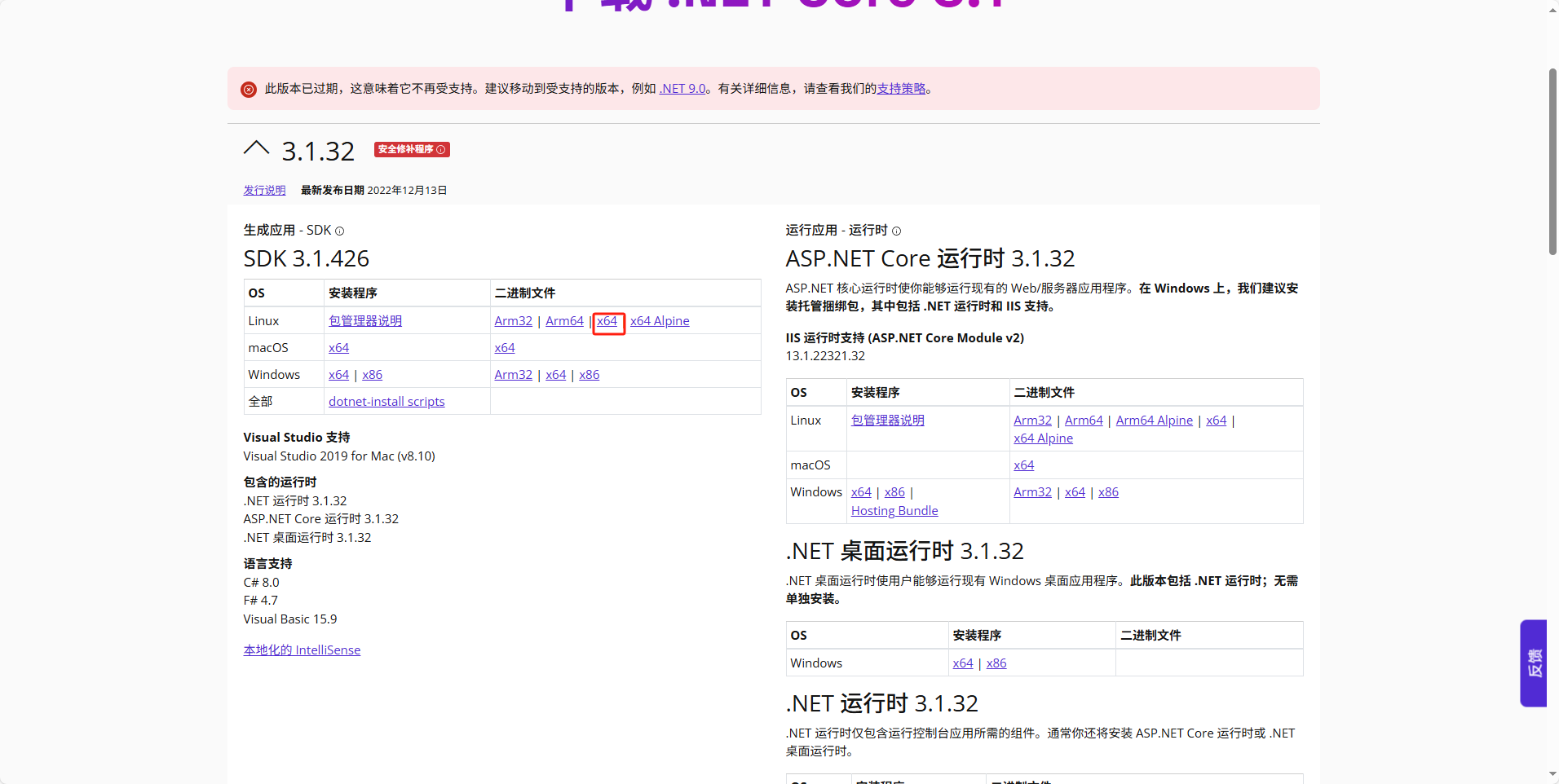The image size is (1559, 784).
Task: Open the dotnet-install scripts link
Action: point(386,402)
